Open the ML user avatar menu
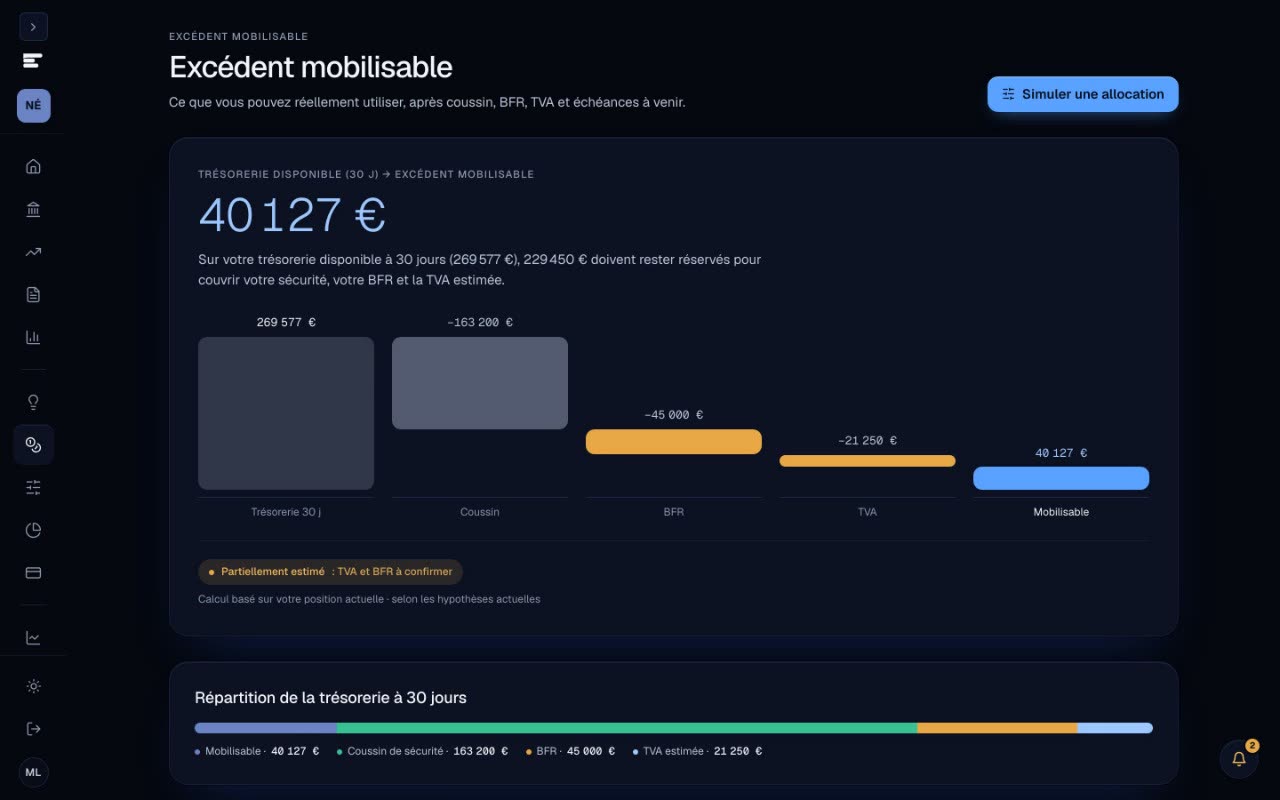The width and height of the screenshot is (1280, 800). [33, 772]
